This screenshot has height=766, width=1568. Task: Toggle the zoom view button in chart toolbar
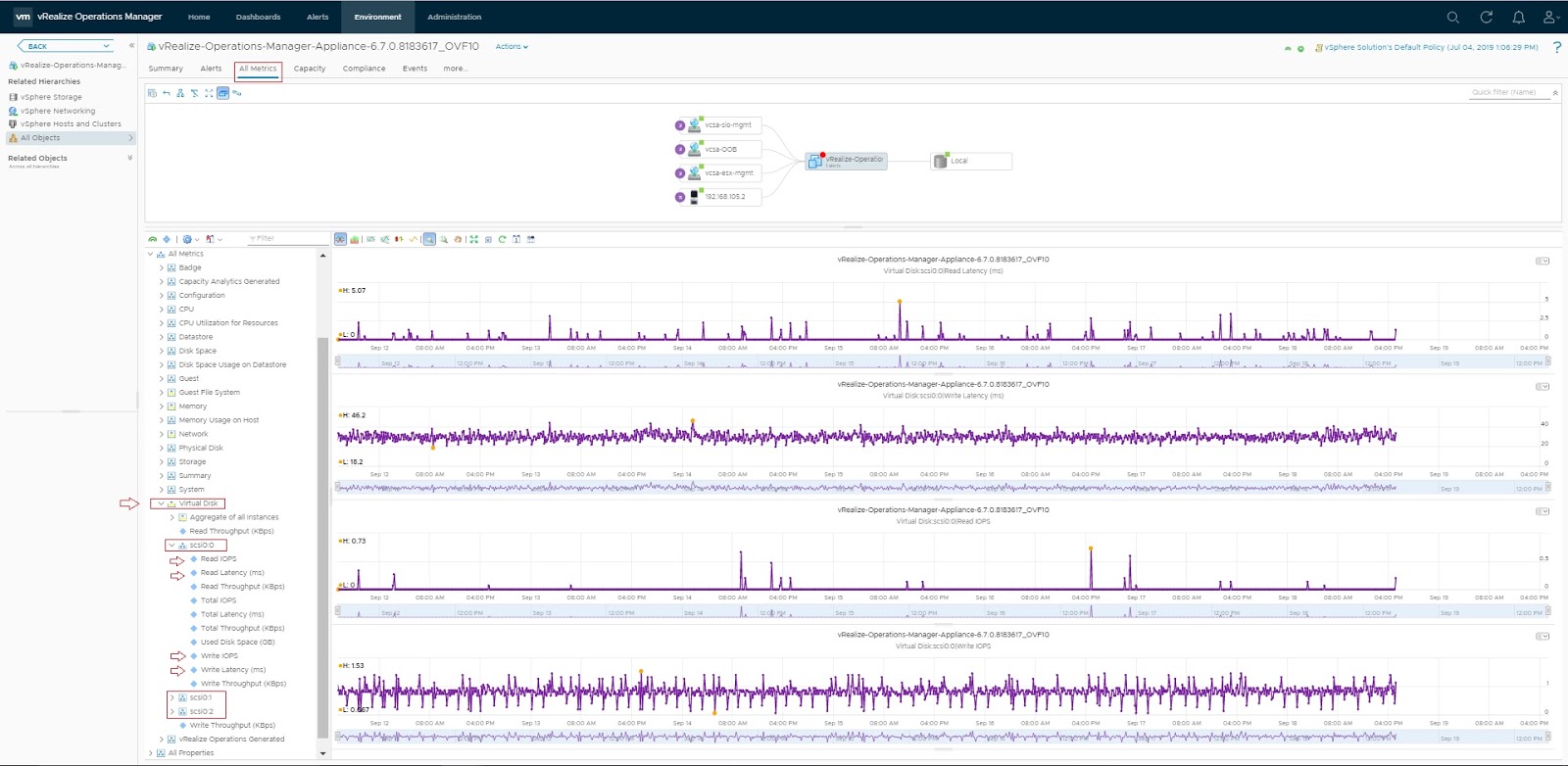[x=429, y=239]
